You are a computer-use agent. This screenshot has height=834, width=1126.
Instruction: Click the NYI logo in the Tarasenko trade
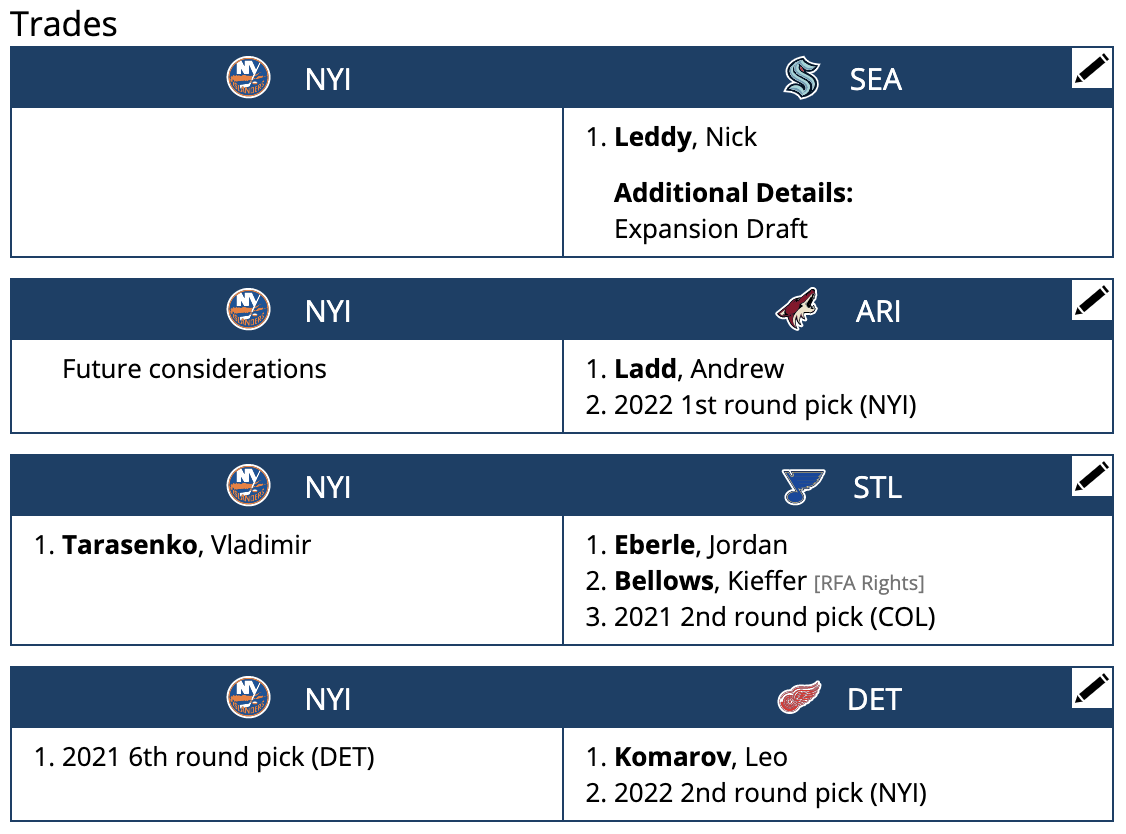[249, 484]
